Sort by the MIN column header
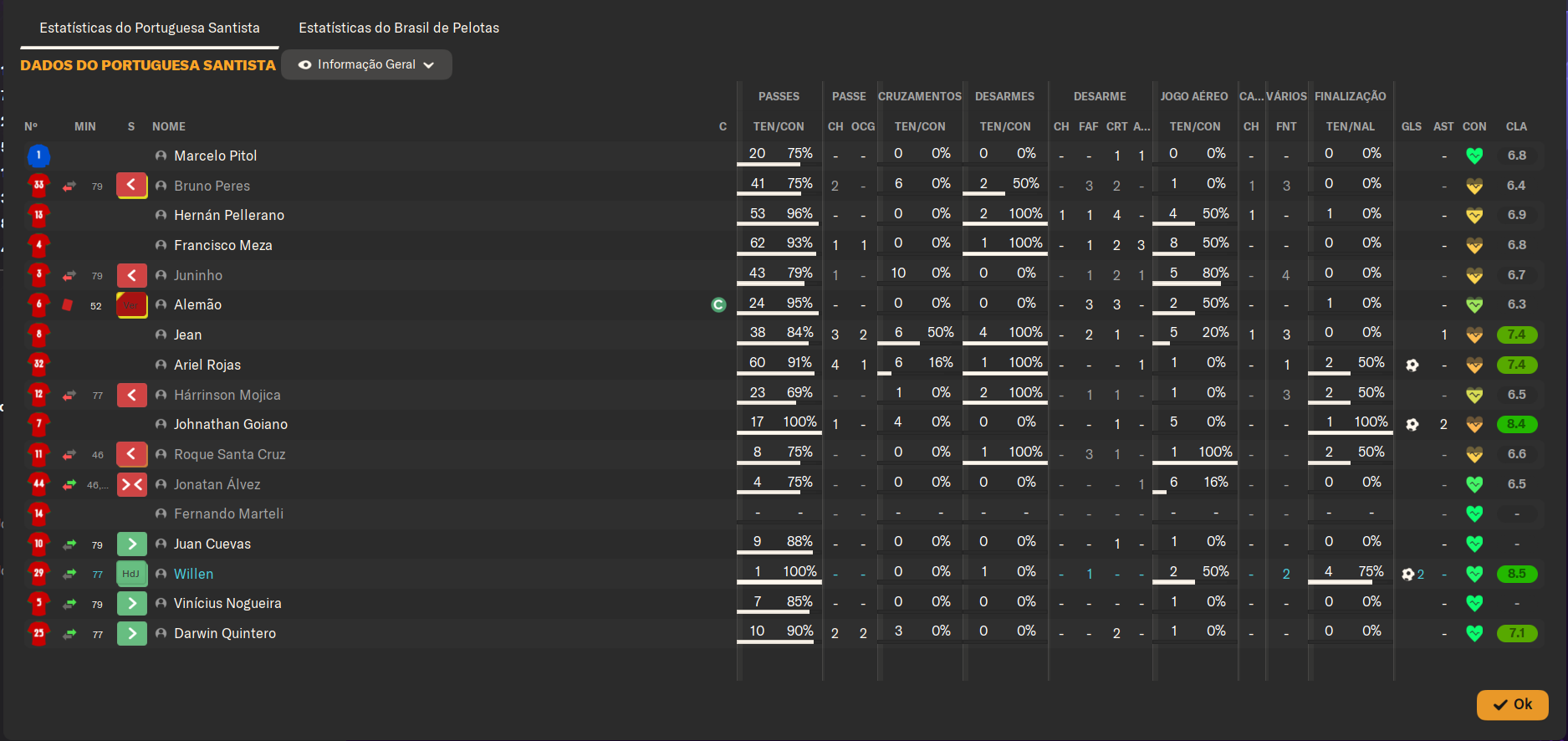 [85, 126]
